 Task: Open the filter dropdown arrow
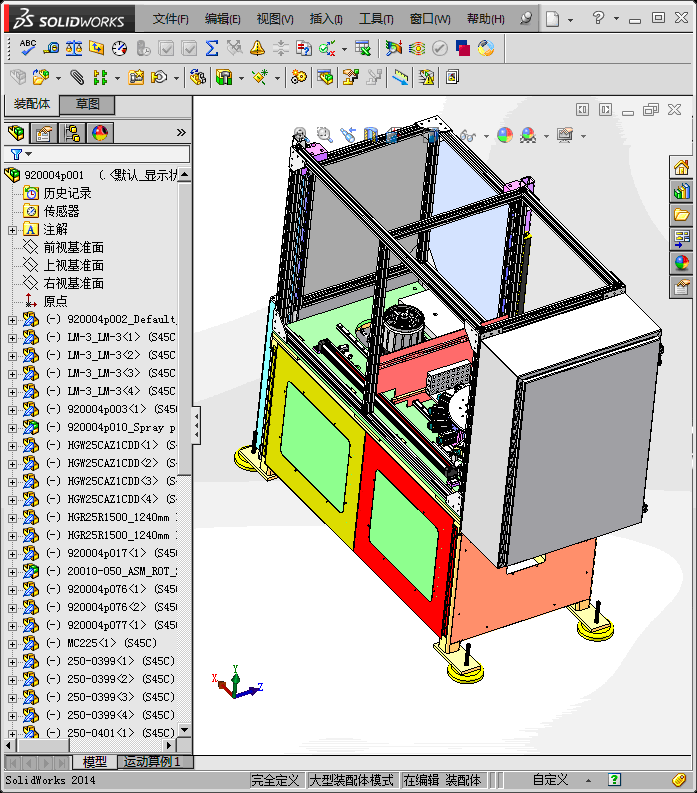(29, 154)
